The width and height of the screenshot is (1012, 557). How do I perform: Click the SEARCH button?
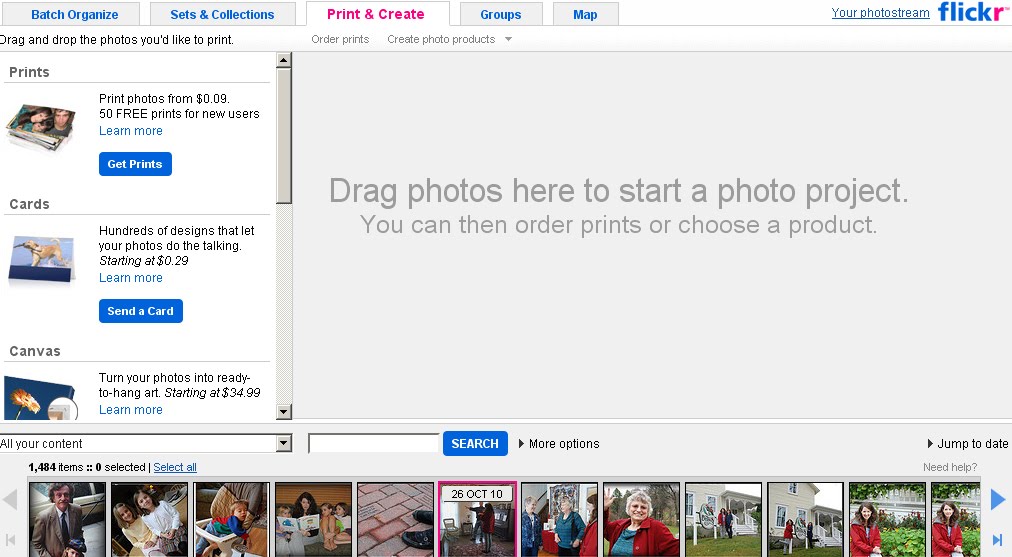(x=475, y=443)
